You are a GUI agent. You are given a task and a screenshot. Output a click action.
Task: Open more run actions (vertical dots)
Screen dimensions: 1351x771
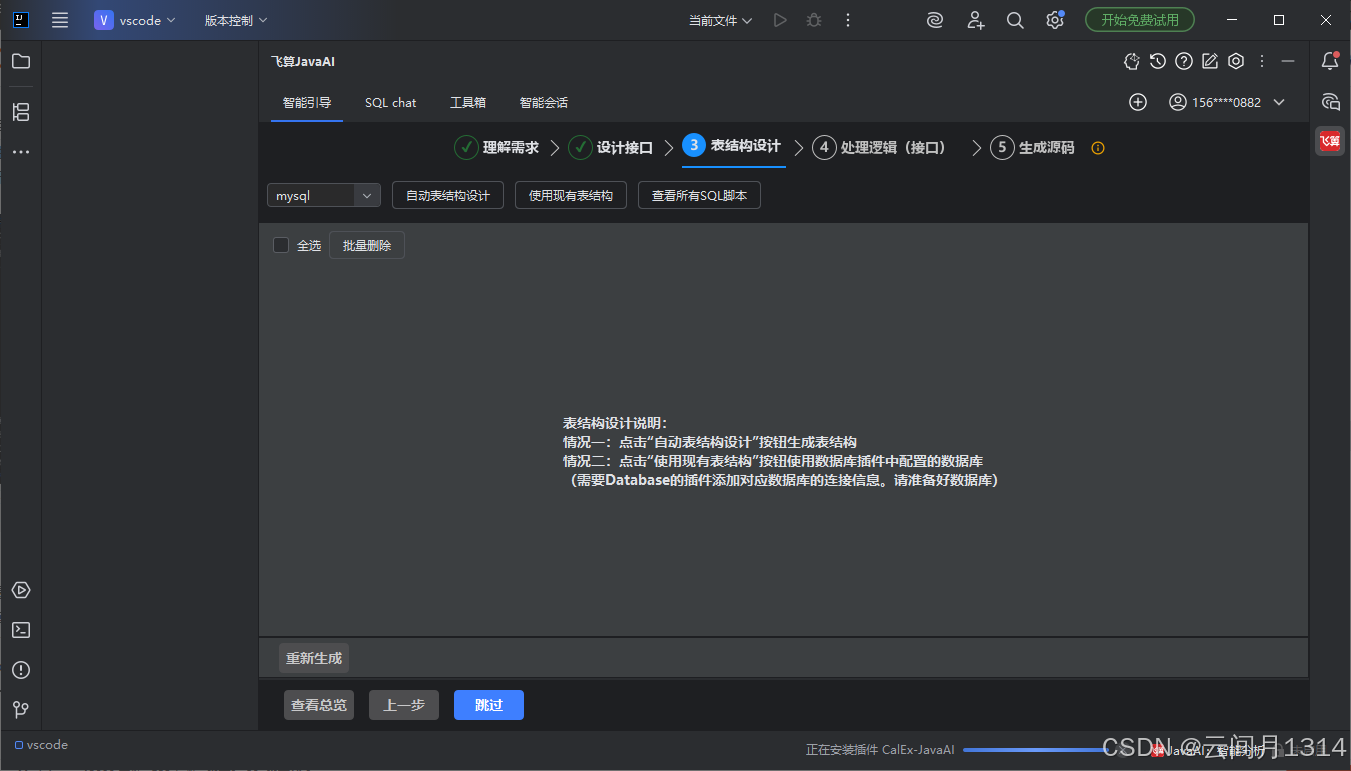(848, 20)
